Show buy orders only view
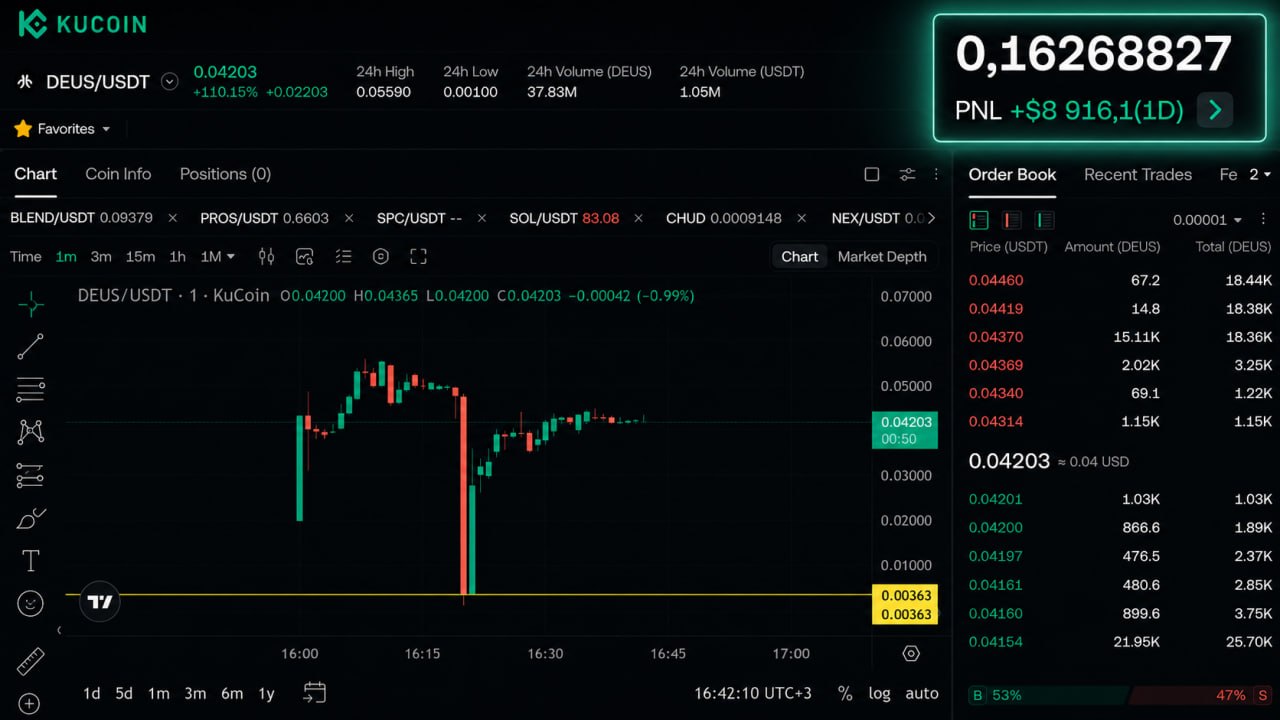 click(x=1045, y=220)
